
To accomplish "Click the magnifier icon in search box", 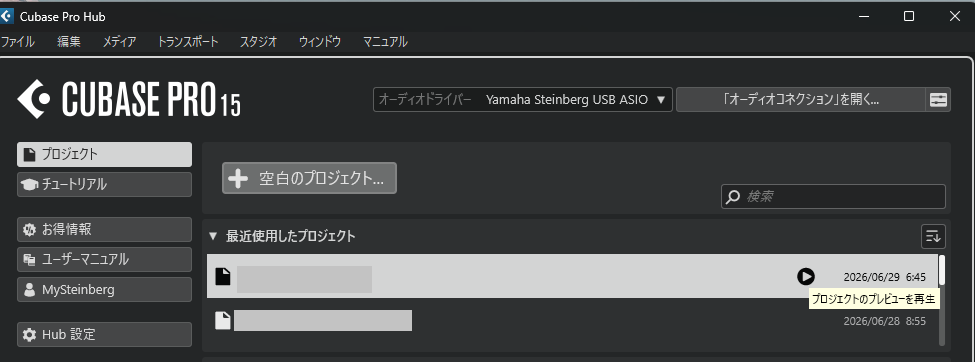I will pyautogui.click(x=734, y=197).
